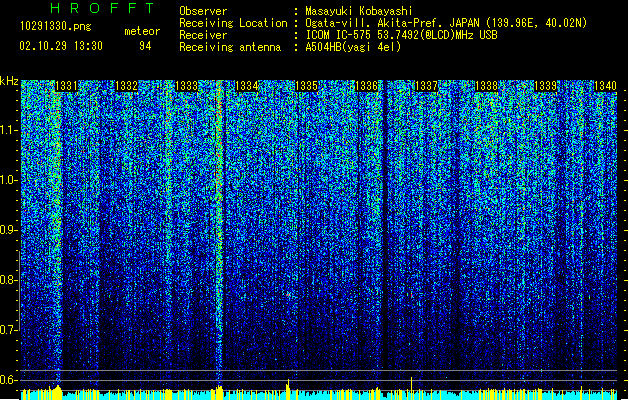Click the 0.7 kHz axis label
Screen dimensions: 629x400
9,330
